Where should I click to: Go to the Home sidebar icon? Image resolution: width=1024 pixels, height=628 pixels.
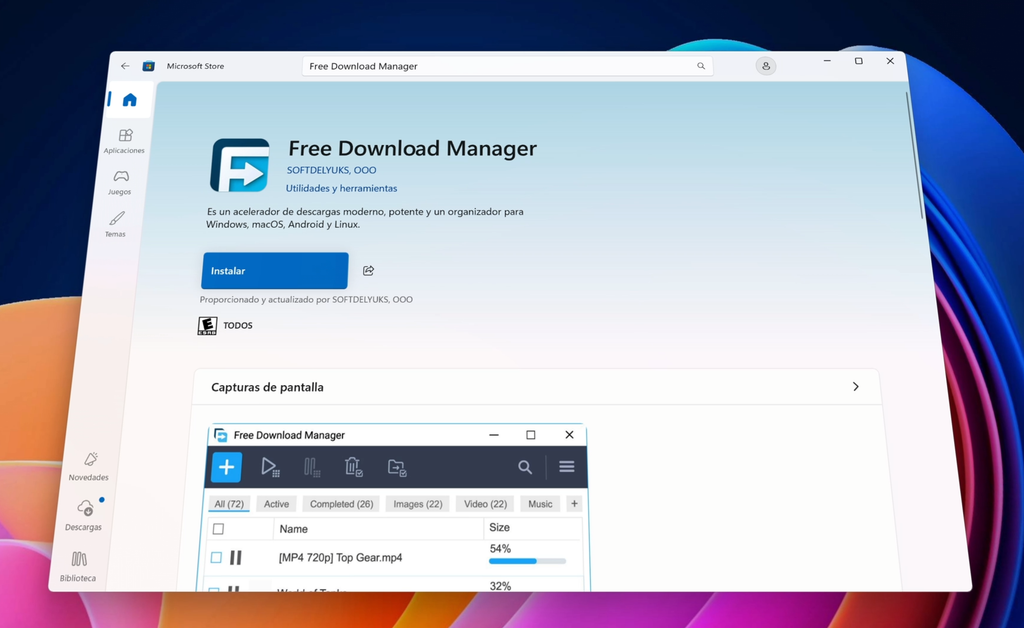pos(129,100)
